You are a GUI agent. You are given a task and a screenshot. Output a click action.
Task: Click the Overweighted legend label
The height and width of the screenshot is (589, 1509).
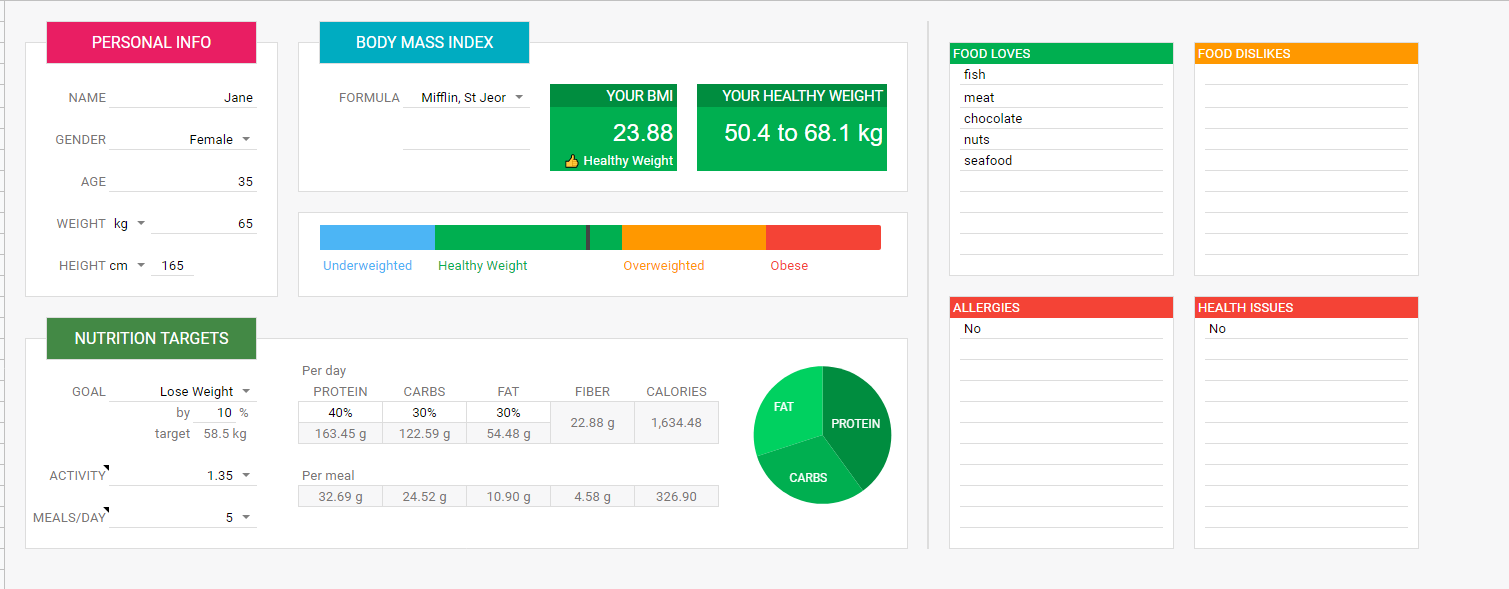pos(663,266)
